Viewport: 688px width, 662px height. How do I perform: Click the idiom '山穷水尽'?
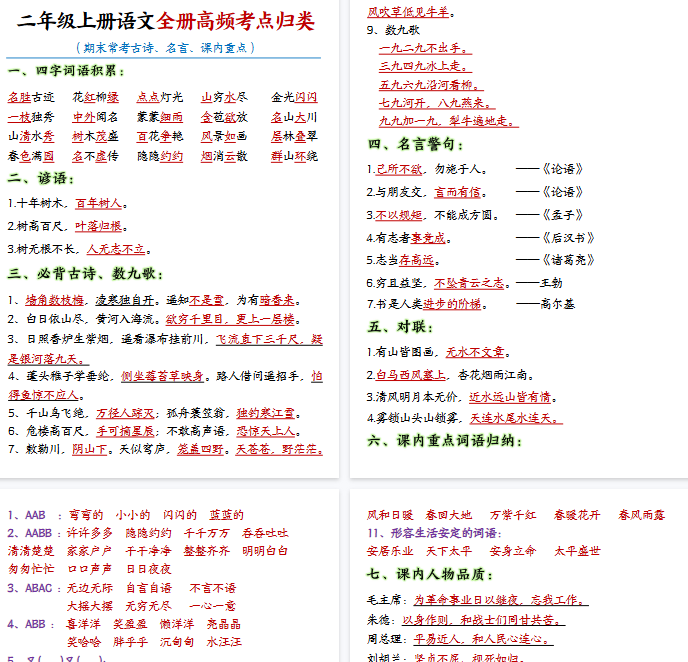coord(224,97)
